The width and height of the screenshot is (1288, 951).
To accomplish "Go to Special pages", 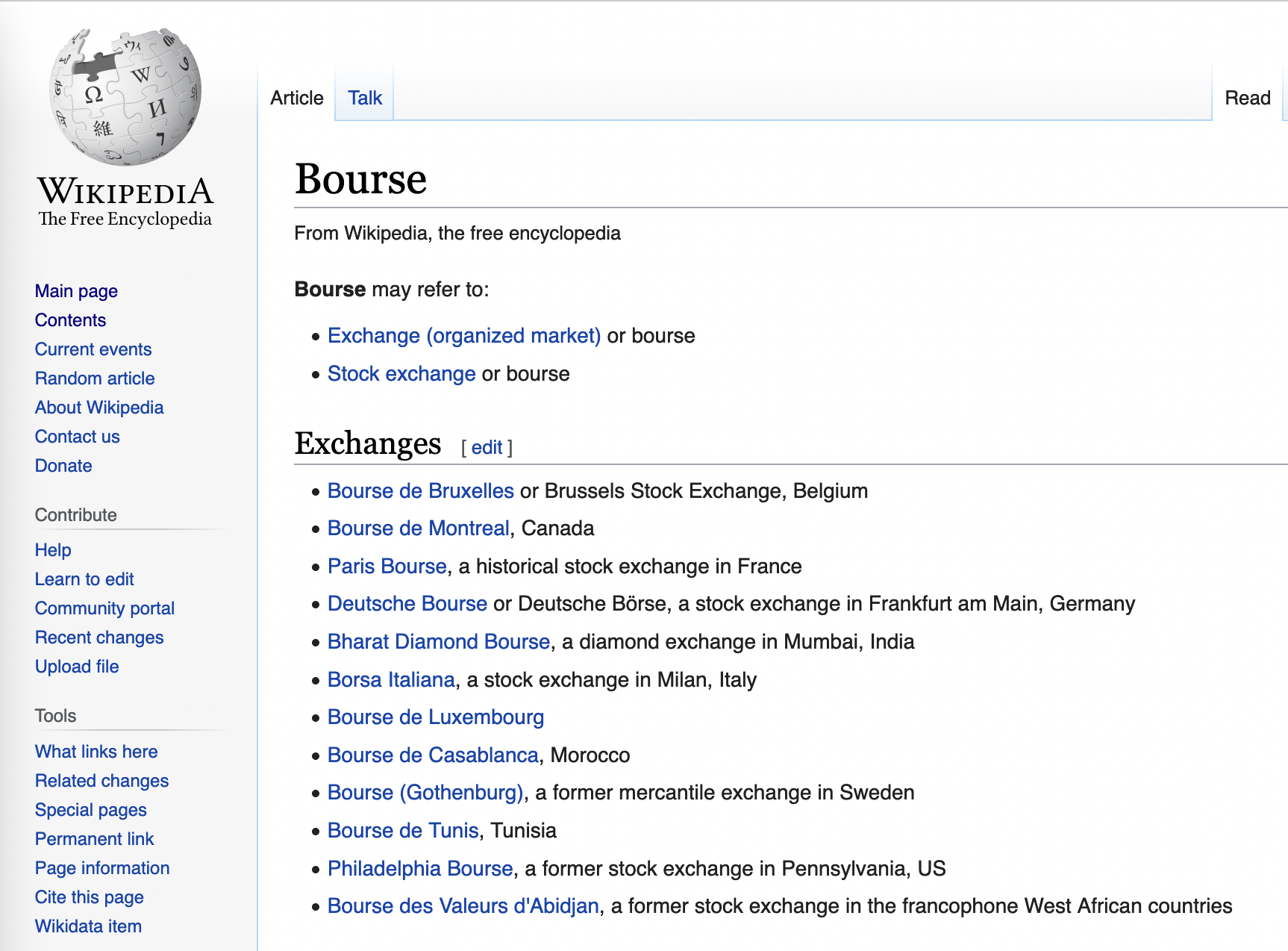I will pos(91,810).
